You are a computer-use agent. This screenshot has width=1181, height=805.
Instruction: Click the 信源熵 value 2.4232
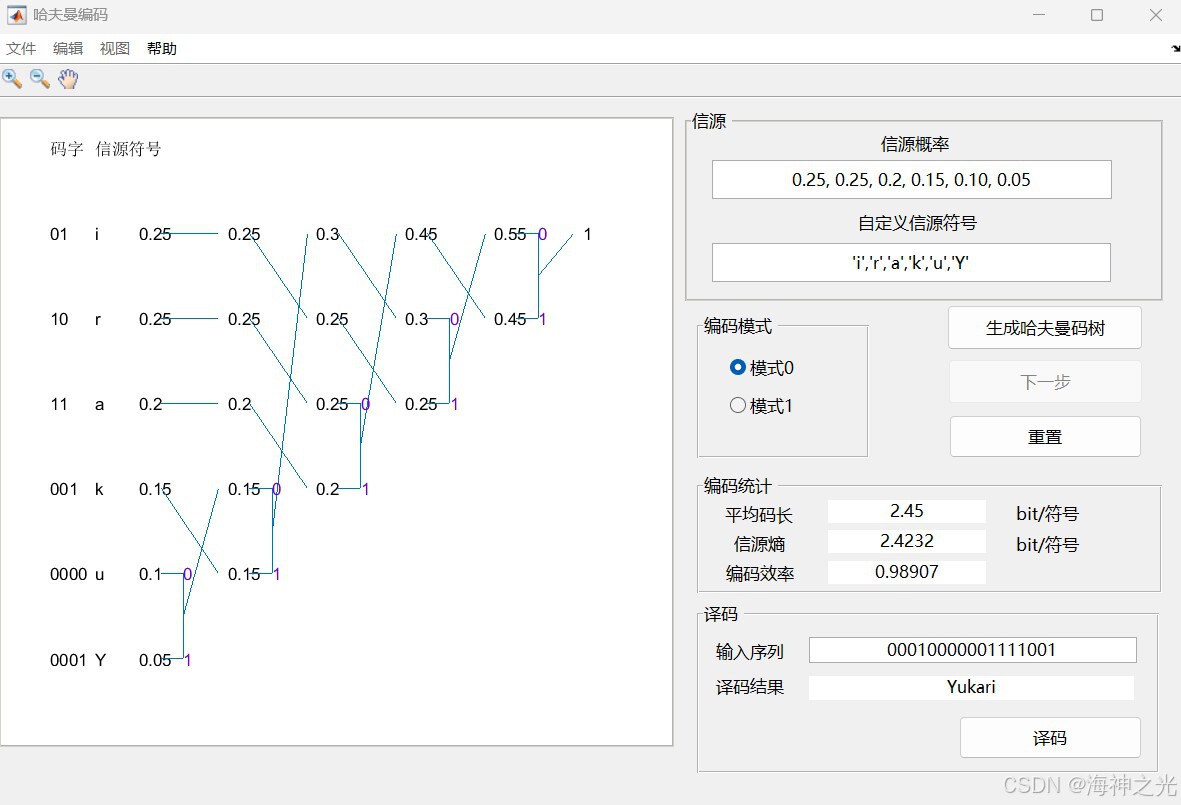pyautogui.click(x=907, y=541)
